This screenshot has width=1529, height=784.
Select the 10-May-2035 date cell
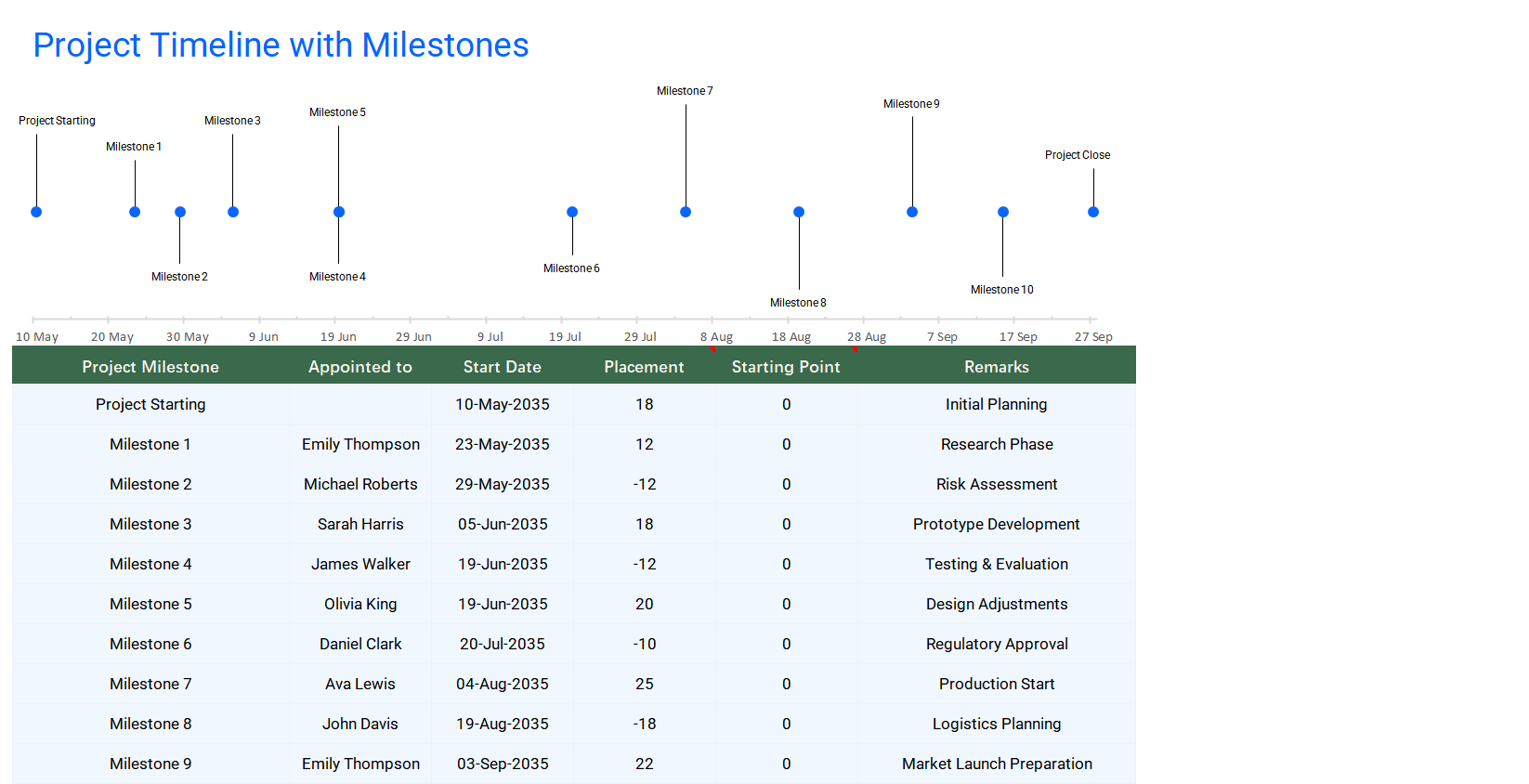pos(503,404)
